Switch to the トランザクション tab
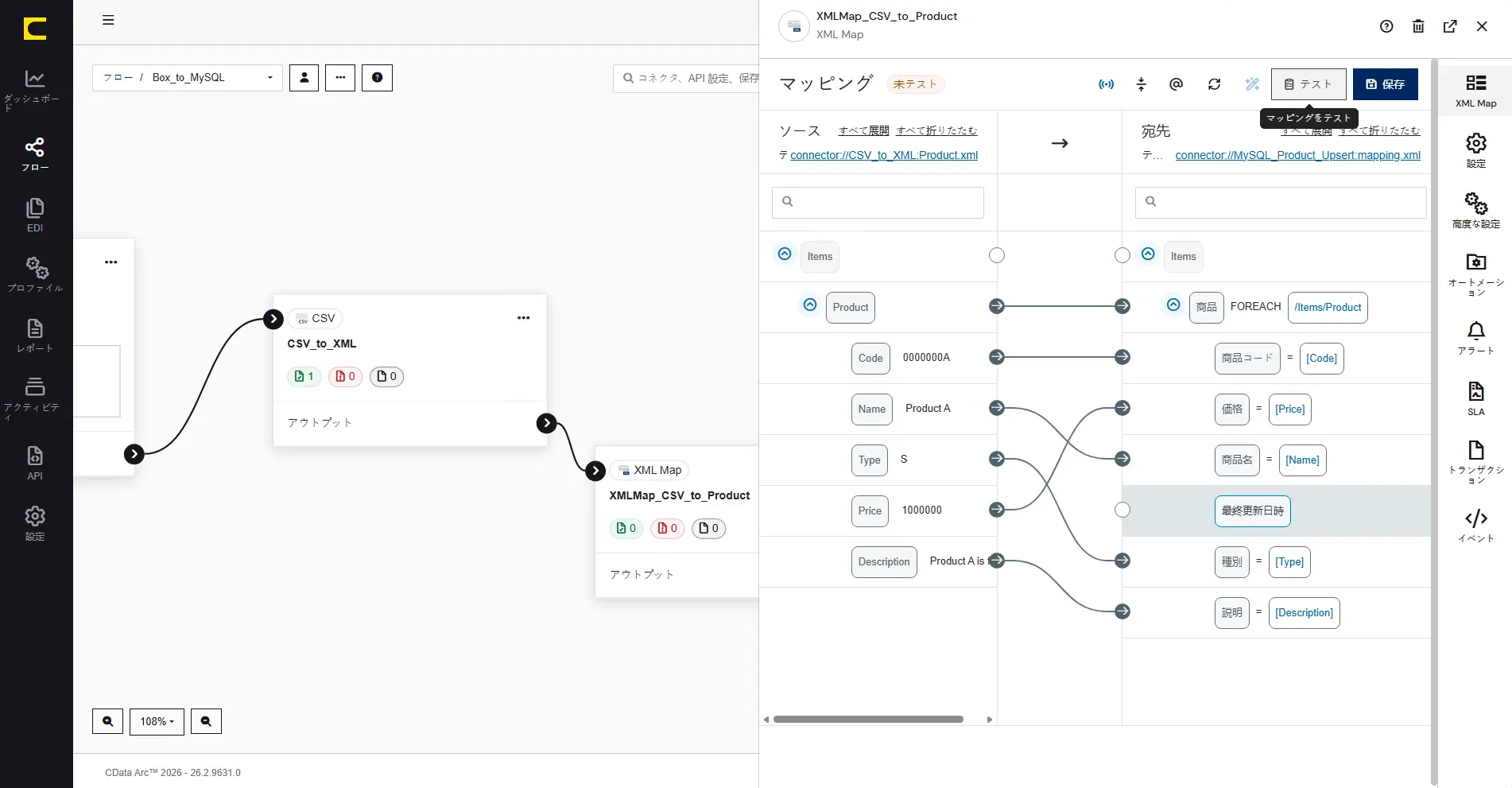This screenshot has height=788, width=1512. coord(1475,461)
